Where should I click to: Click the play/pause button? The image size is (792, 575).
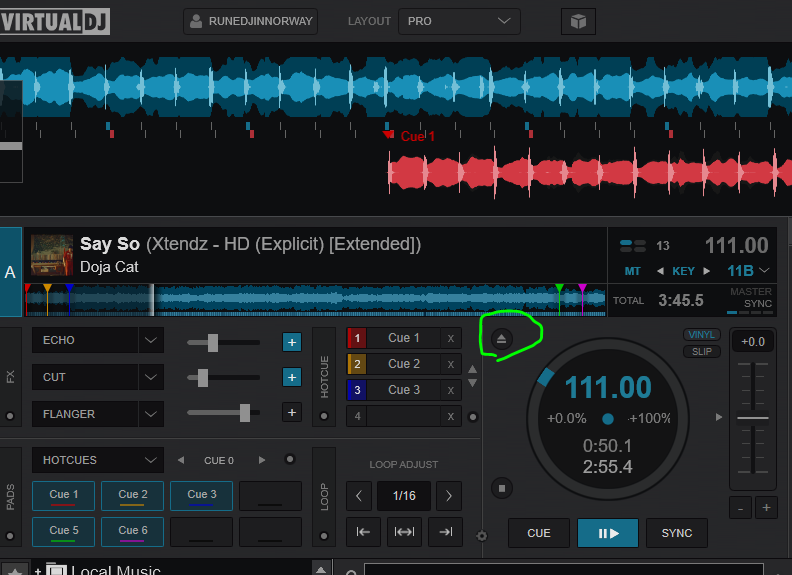click(608, 533)
